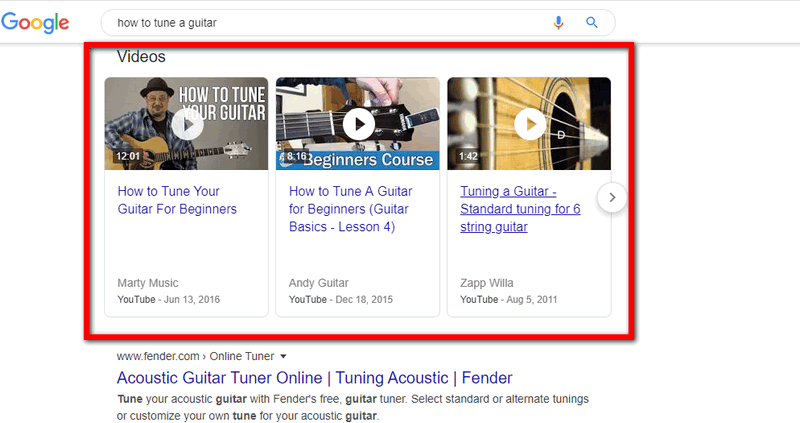Open 'How to Tune Your Guitar For Beginners'
This screenshot has width=800, height=423.
pos(177,200)
